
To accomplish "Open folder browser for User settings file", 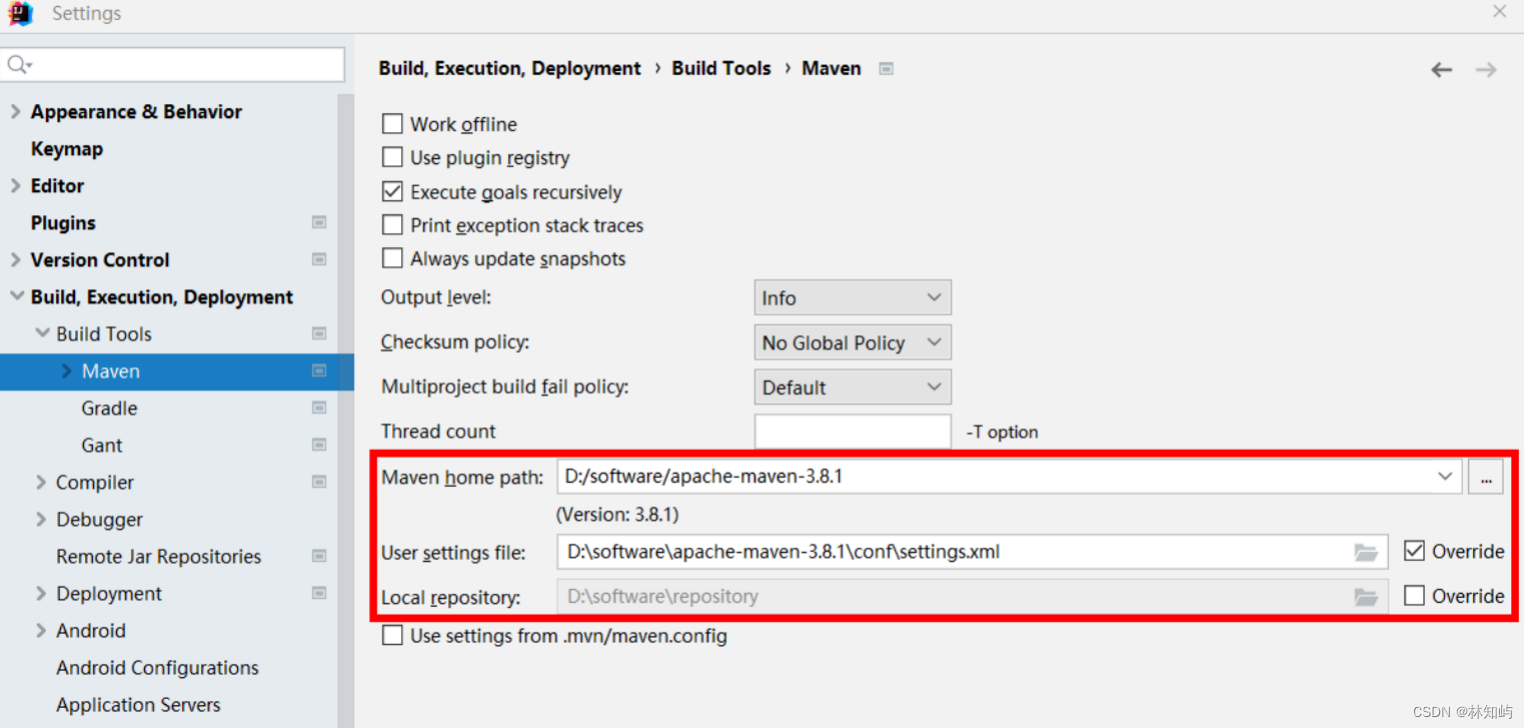I will click(x=1366, y=552).
